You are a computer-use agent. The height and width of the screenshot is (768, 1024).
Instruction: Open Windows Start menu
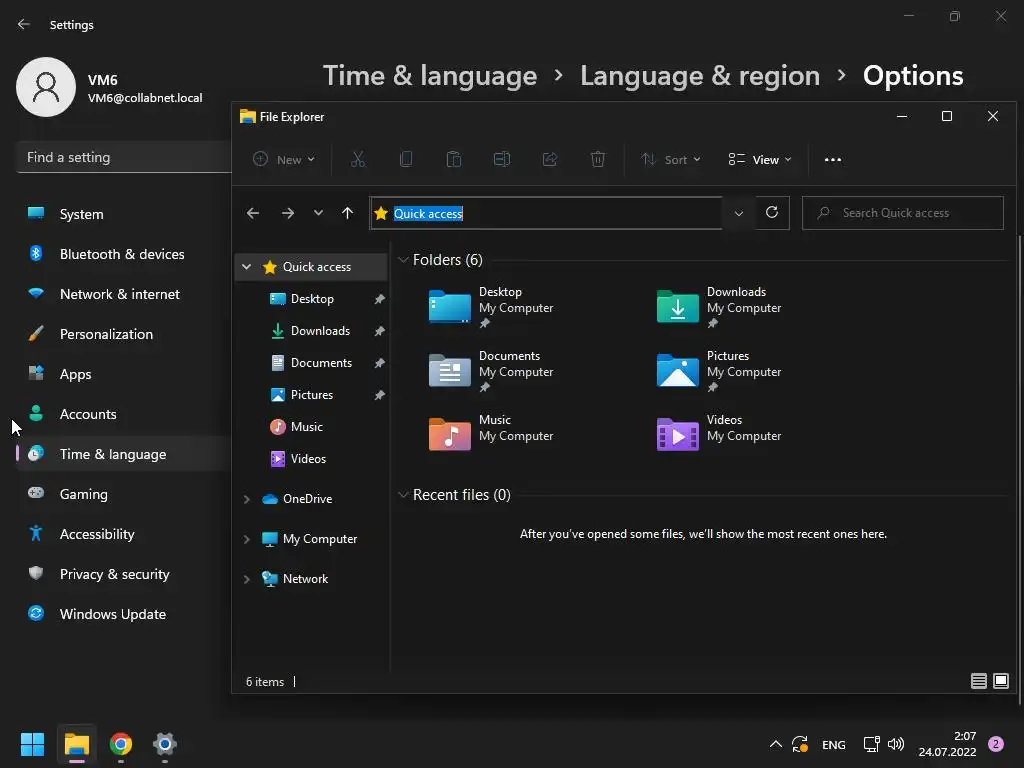32,744
